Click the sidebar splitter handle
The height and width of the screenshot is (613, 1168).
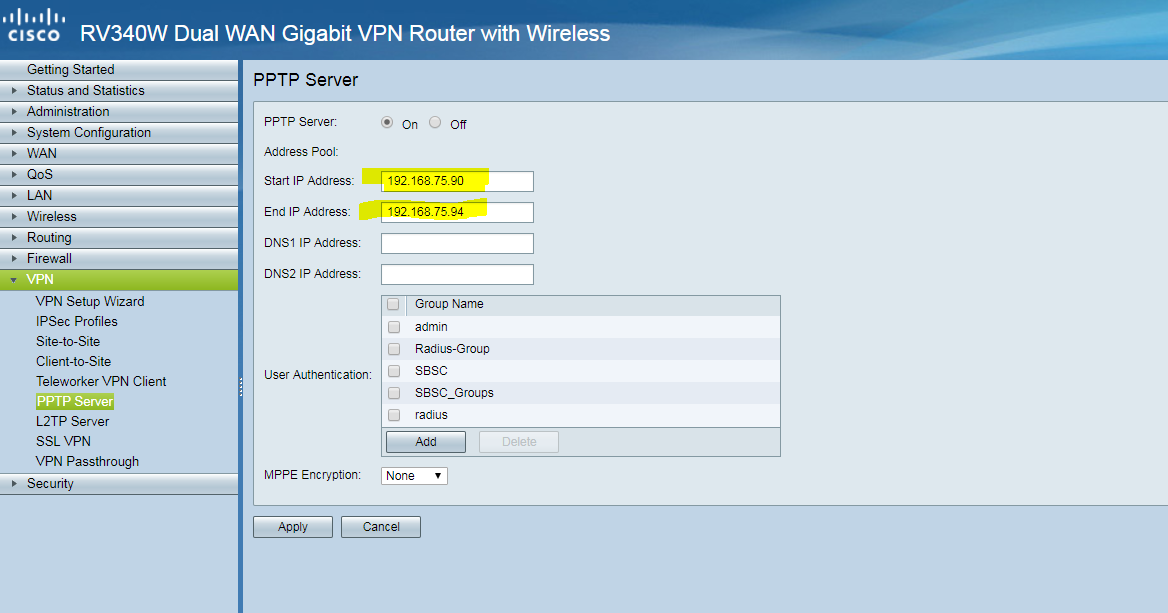(x=241, y=387)
